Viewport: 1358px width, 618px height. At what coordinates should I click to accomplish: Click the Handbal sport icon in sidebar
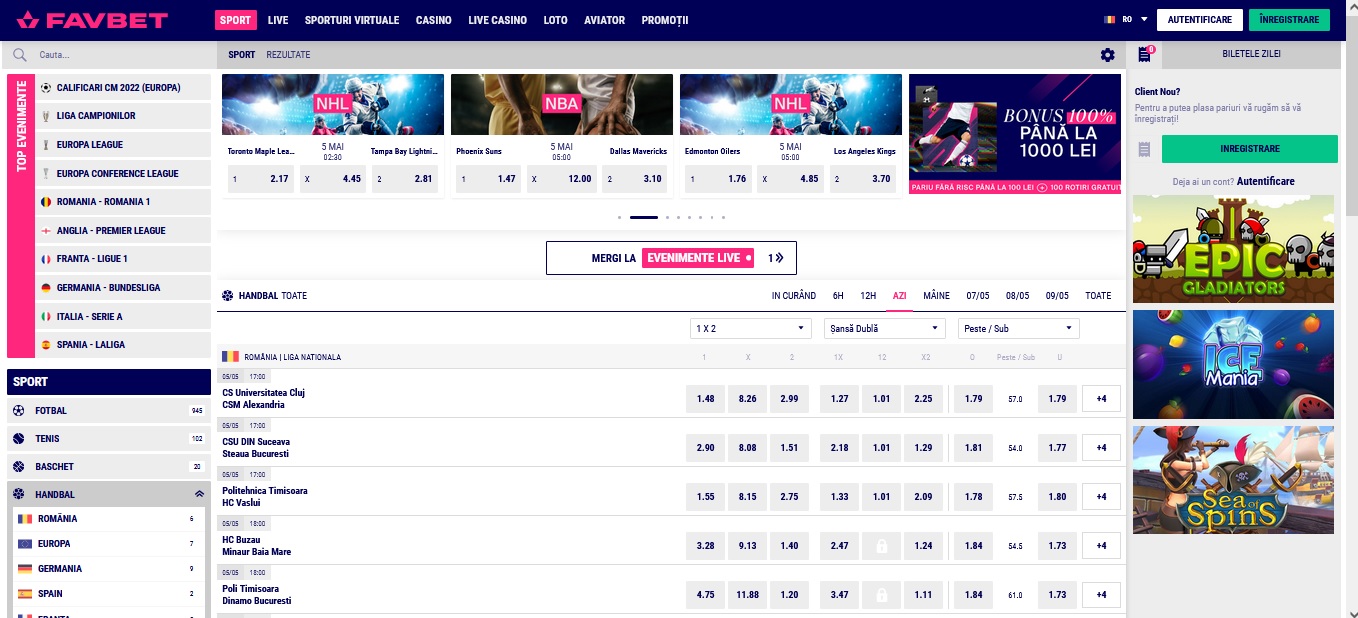(x=19, y=494)
